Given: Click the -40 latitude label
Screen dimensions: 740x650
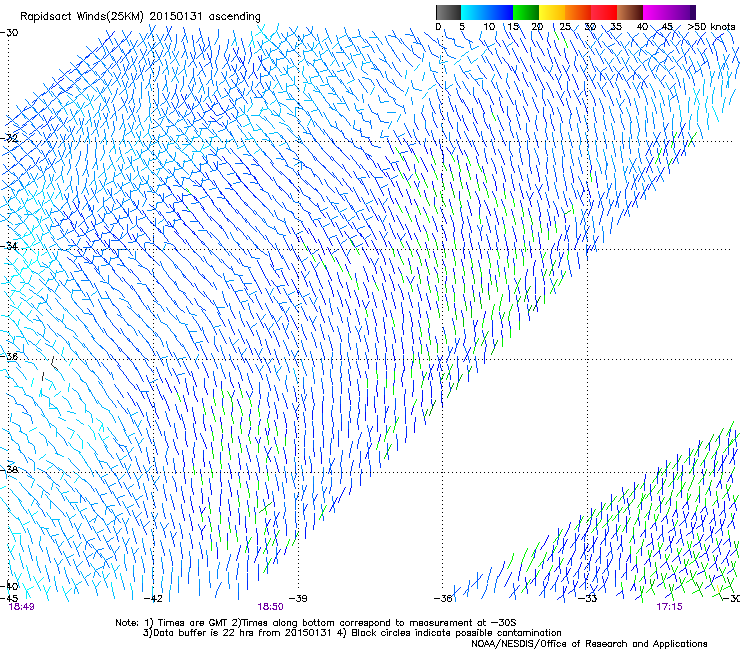Looking at the screenshot, I should click(x=9, y=587).
